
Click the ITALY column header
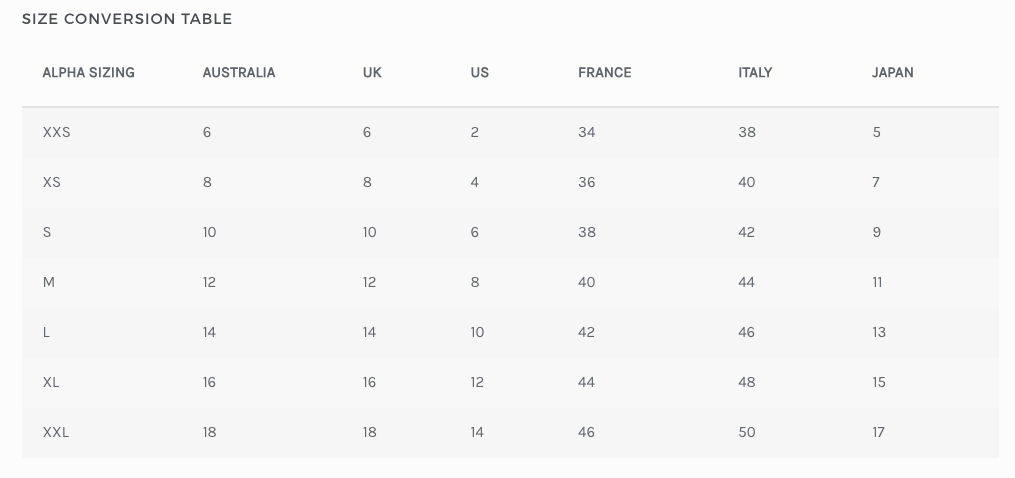[755, 73]
